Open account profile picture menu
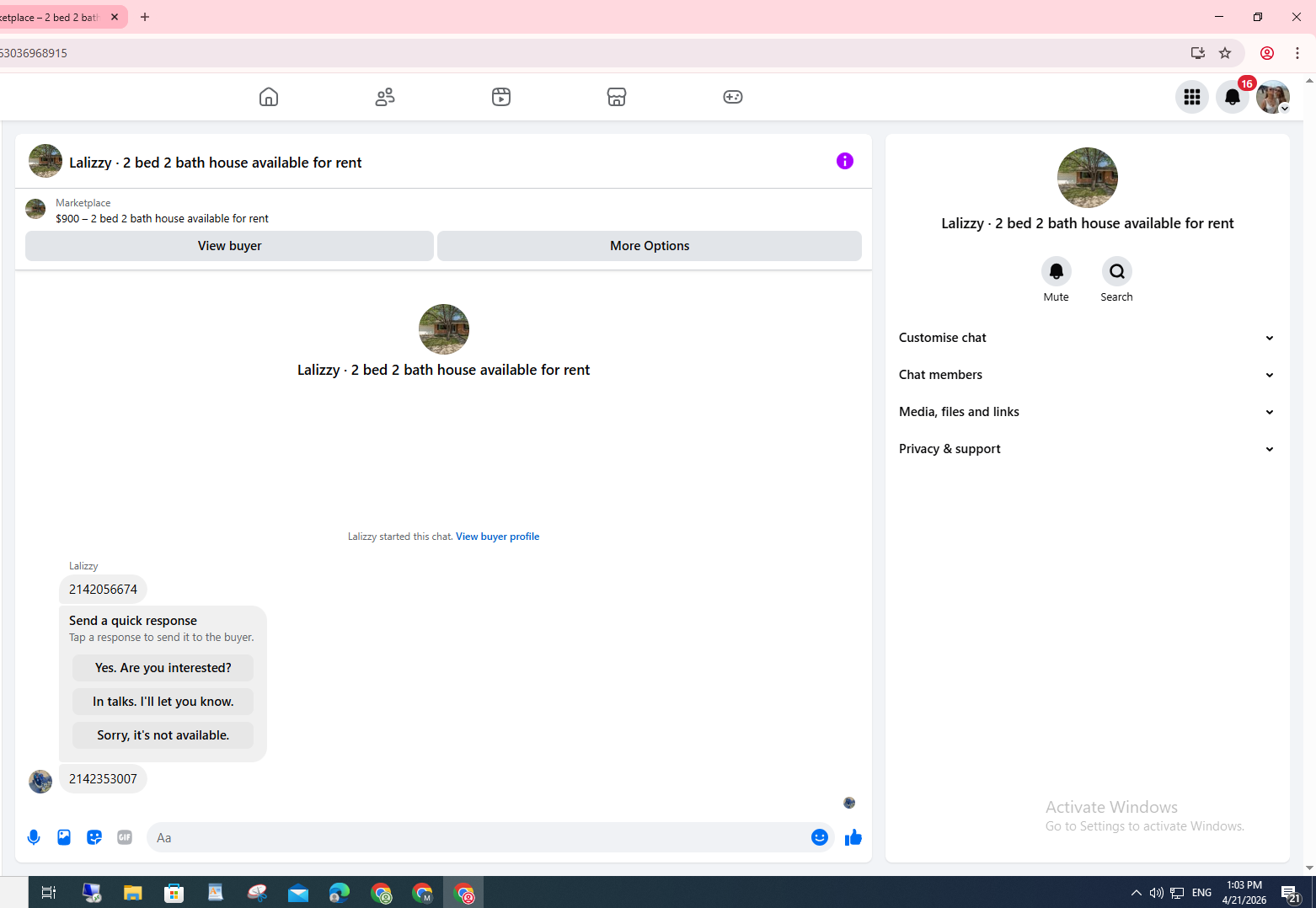This screenshot has width=1316, height=908. (1273, 97)
